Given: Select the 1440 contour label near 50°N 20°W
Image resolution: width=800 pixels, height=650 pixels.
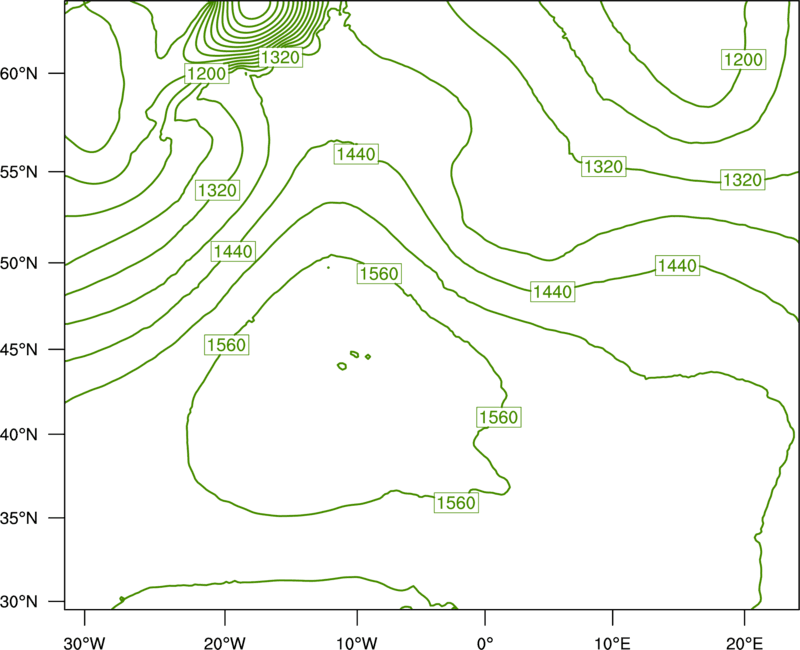Looking at the screenshot, I should [x=233, y=252].
